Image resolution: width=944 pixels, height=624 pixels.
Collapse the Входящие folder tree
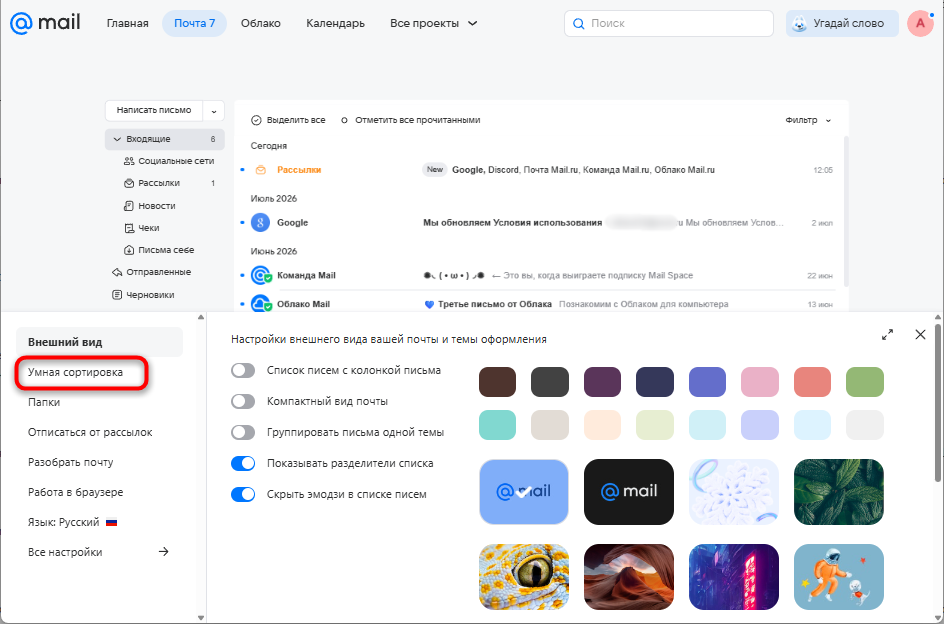click(x=117, y=139)
